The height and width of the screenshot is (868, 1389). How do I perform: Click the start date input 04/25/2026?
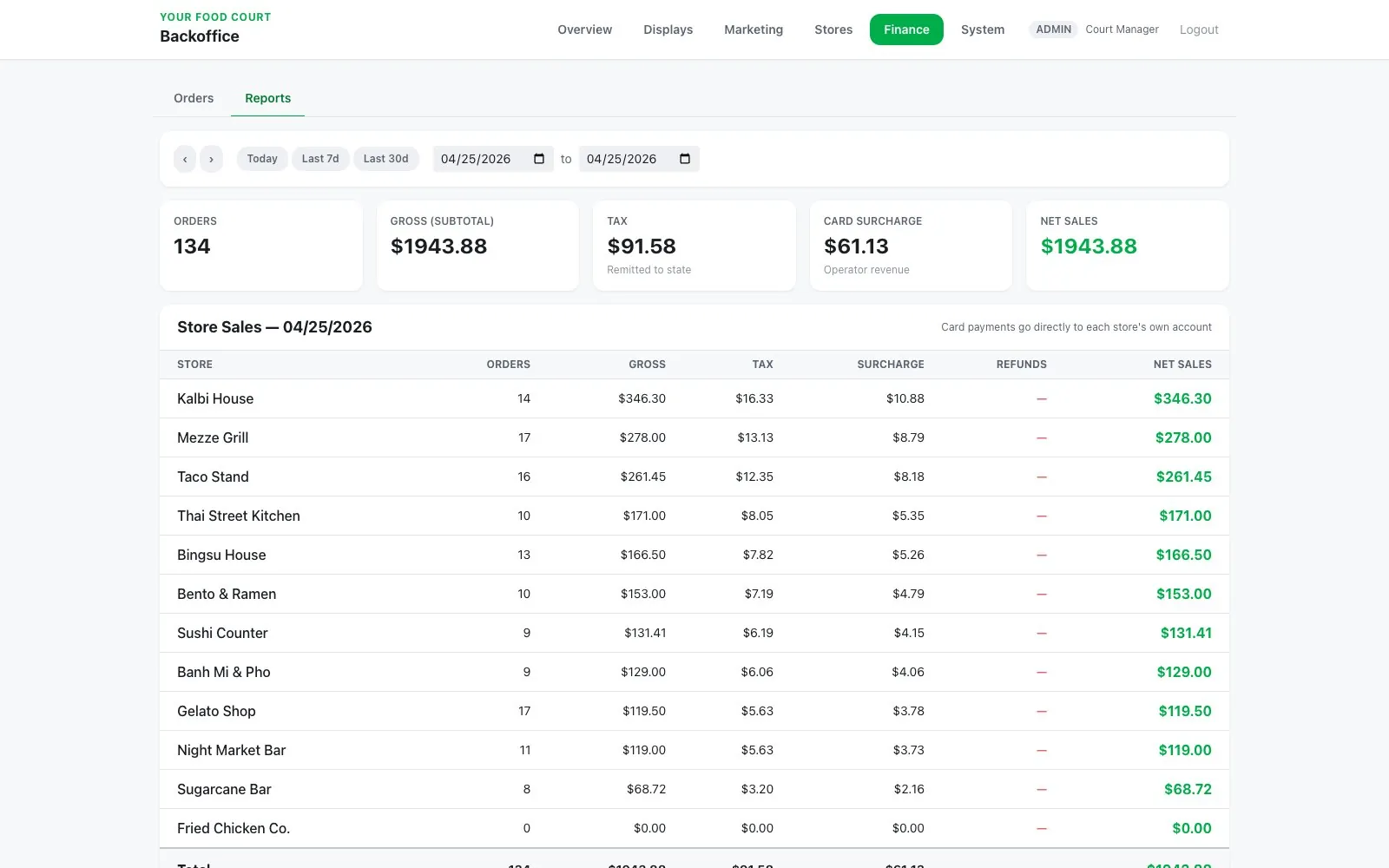click(x=493, y=159)
